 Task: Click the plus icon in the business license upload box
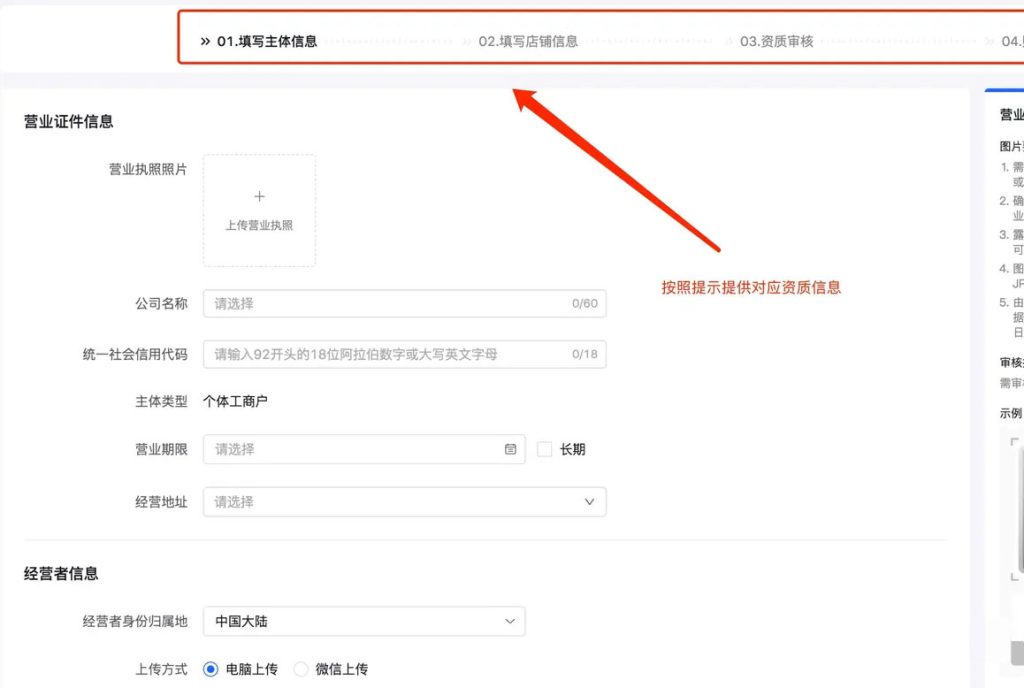pos(259,197)
